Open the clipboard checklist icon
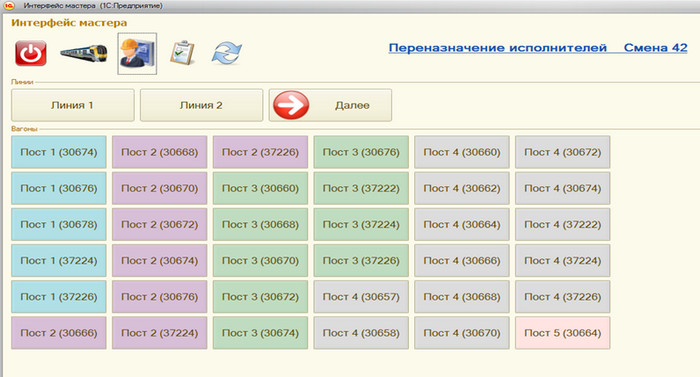The image size is (700, 377). point(183,53)
